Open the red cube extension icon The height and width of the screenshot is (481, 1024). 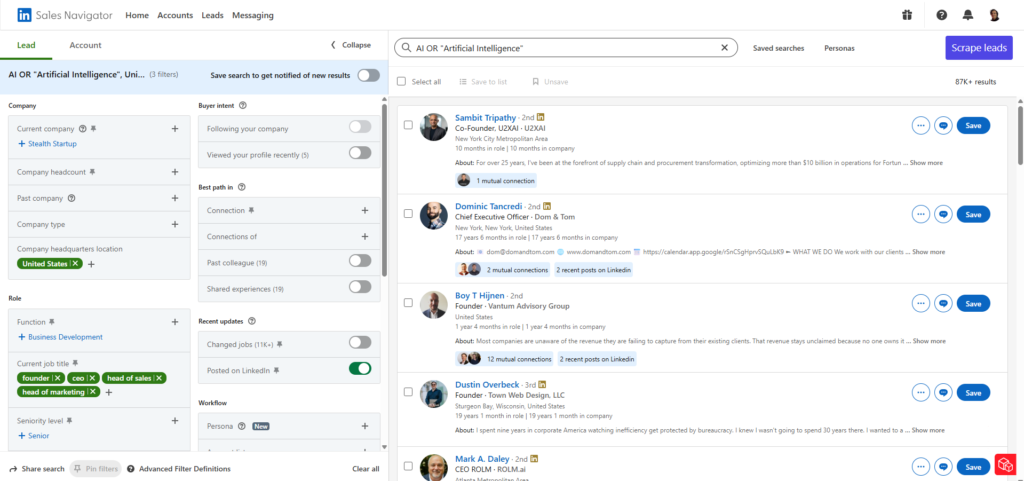(1005, 464)
